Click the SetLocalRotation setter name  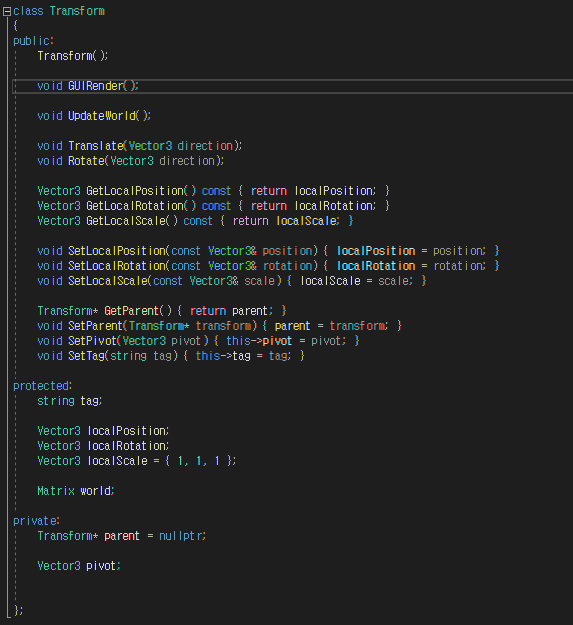pos(117,266)
